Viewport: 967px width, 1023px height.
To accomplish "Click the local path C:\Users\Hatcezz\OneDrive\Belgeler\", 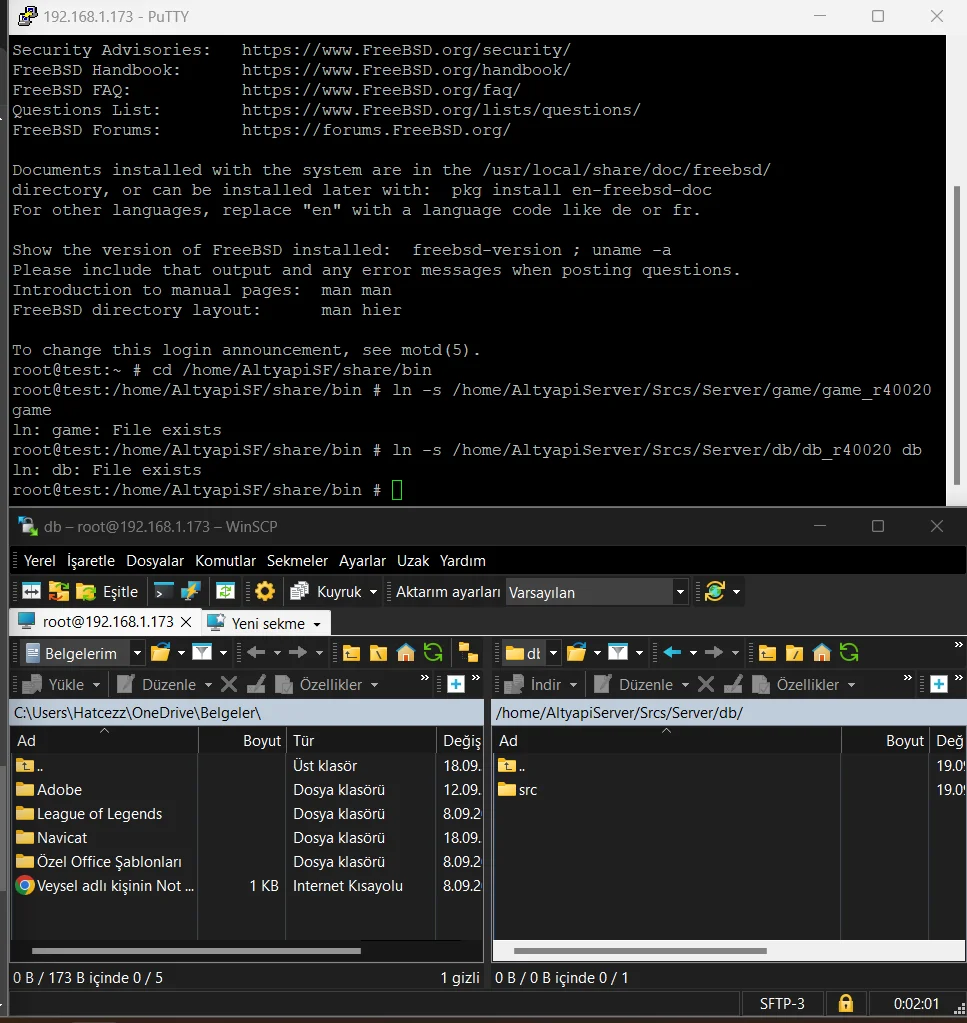I will (x=138, y=712).
